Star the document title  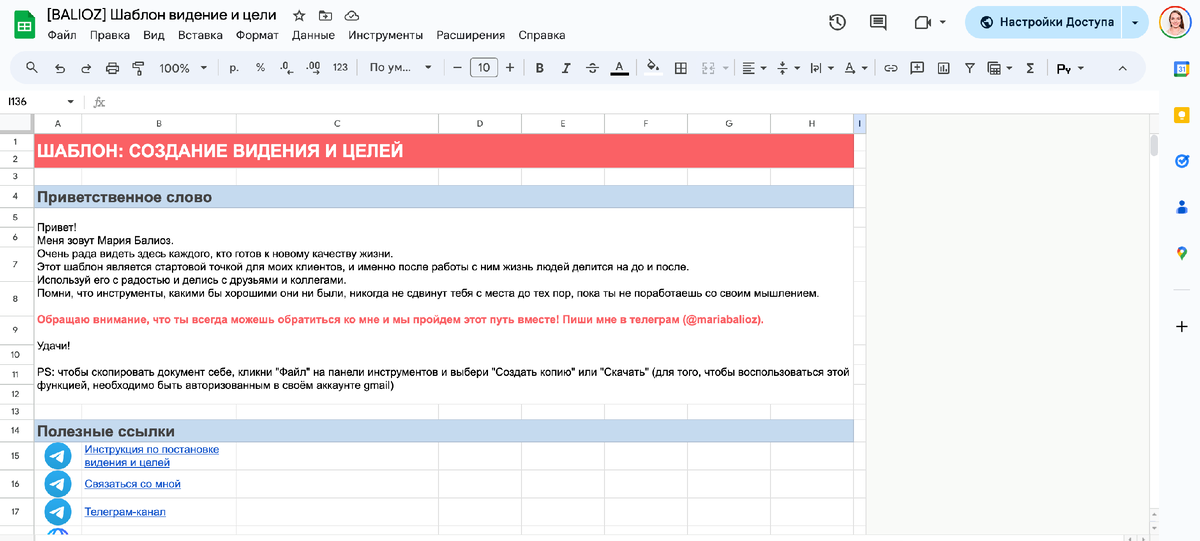pyautogui.click(x=298, y=16)
